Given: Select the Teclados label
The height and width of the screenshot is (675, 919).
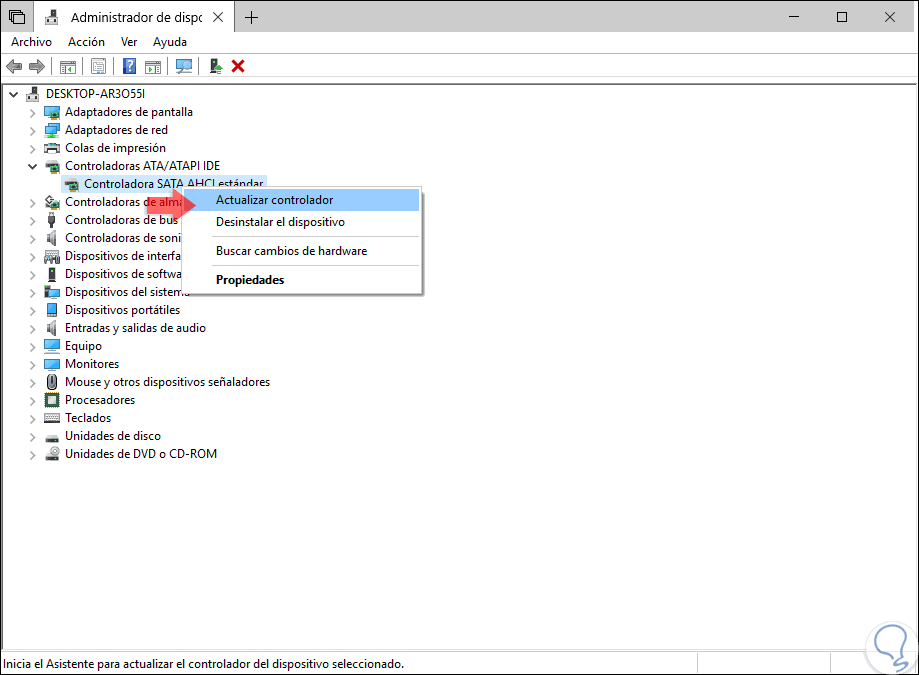Looking at the screenshot, I should 88,418.
